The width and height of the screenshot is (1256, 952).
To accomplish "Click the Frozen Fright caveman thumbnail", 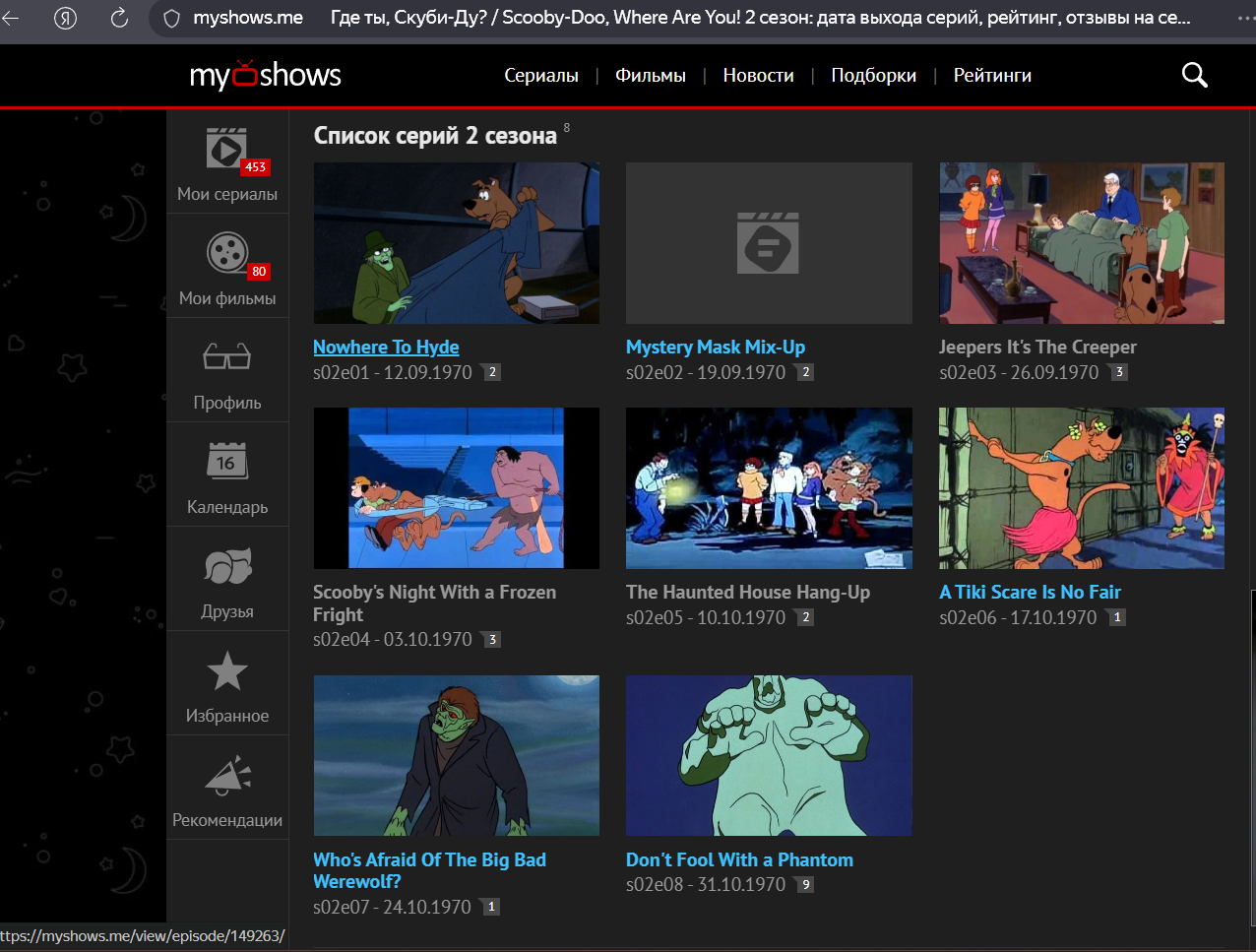I will 457,488.
